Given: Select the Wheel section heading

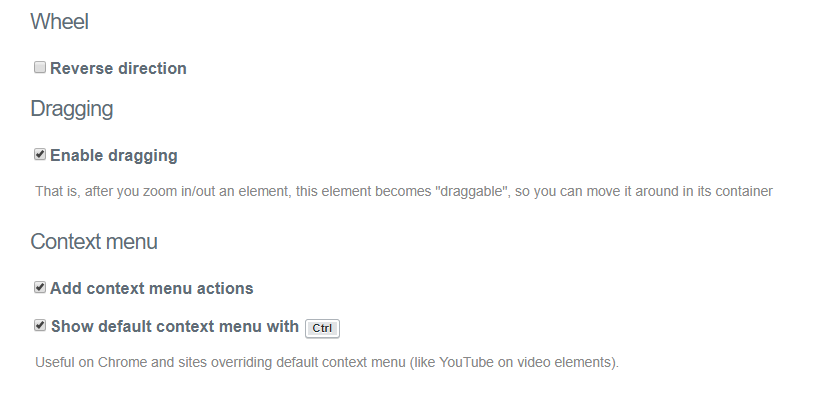Looking at the screenshot, I should point(59,22).
